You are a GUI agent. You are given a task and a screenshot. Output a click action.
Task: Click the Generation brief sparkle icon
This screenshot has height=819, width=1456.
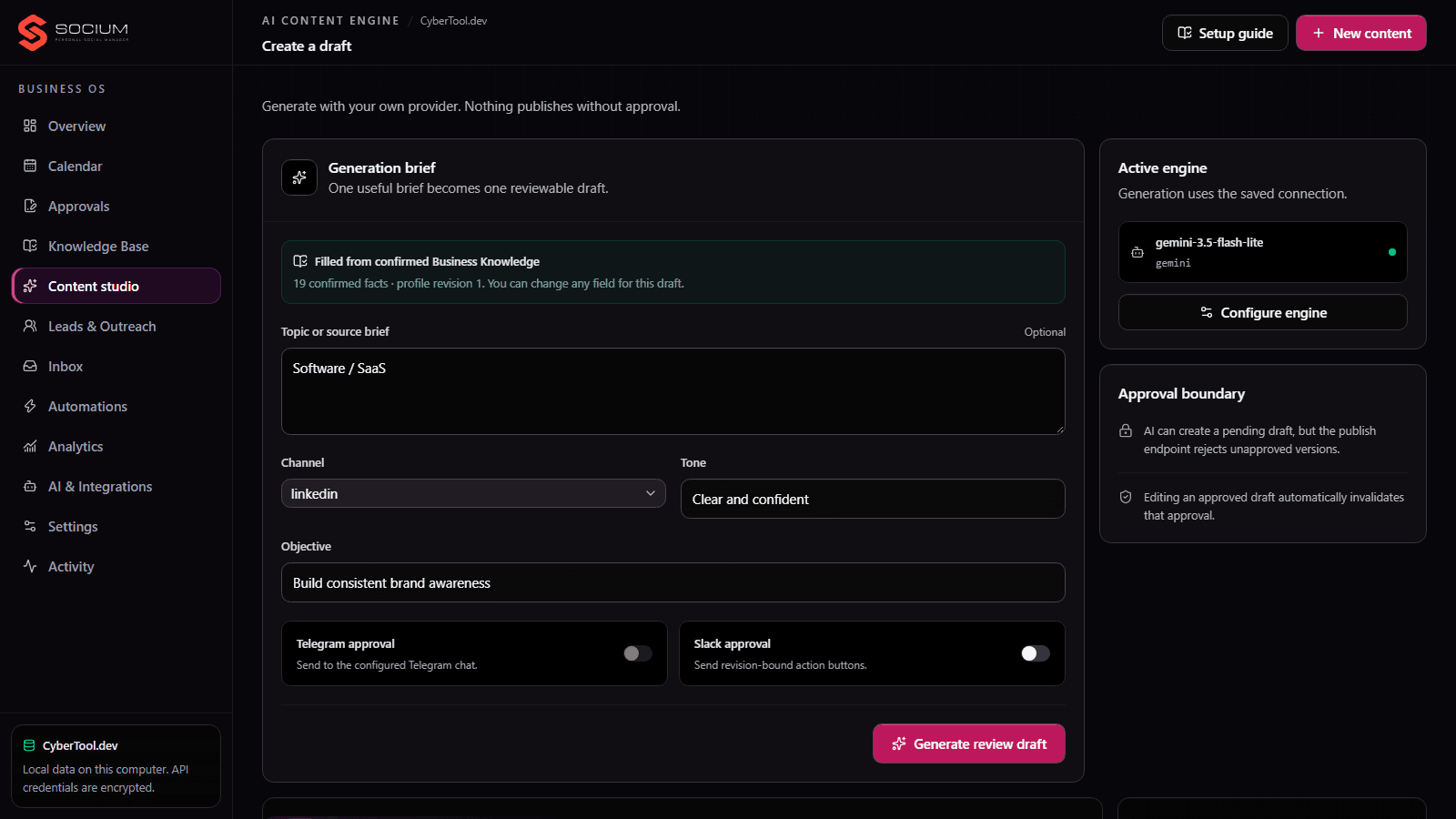pos(299,177)
